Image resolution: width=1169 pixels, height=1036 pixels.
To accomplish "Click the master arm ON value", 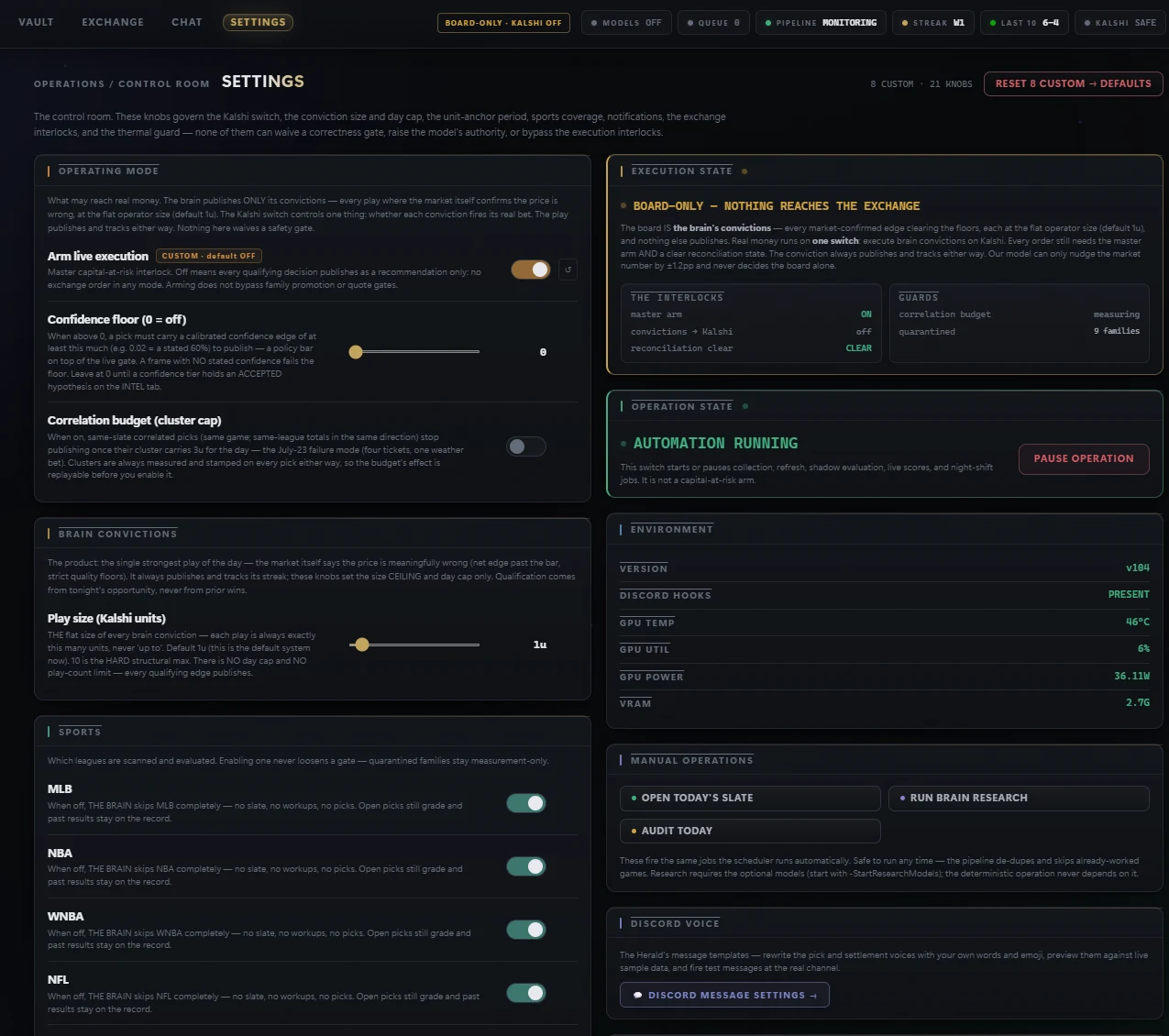I will (x=866, y=314).
